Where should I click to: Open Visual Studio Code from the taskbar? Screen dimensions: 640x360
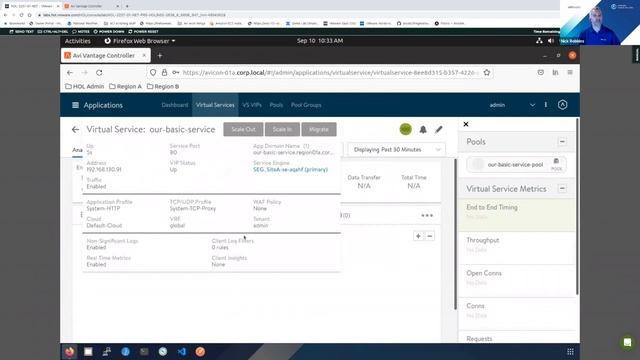pos(182,351)
